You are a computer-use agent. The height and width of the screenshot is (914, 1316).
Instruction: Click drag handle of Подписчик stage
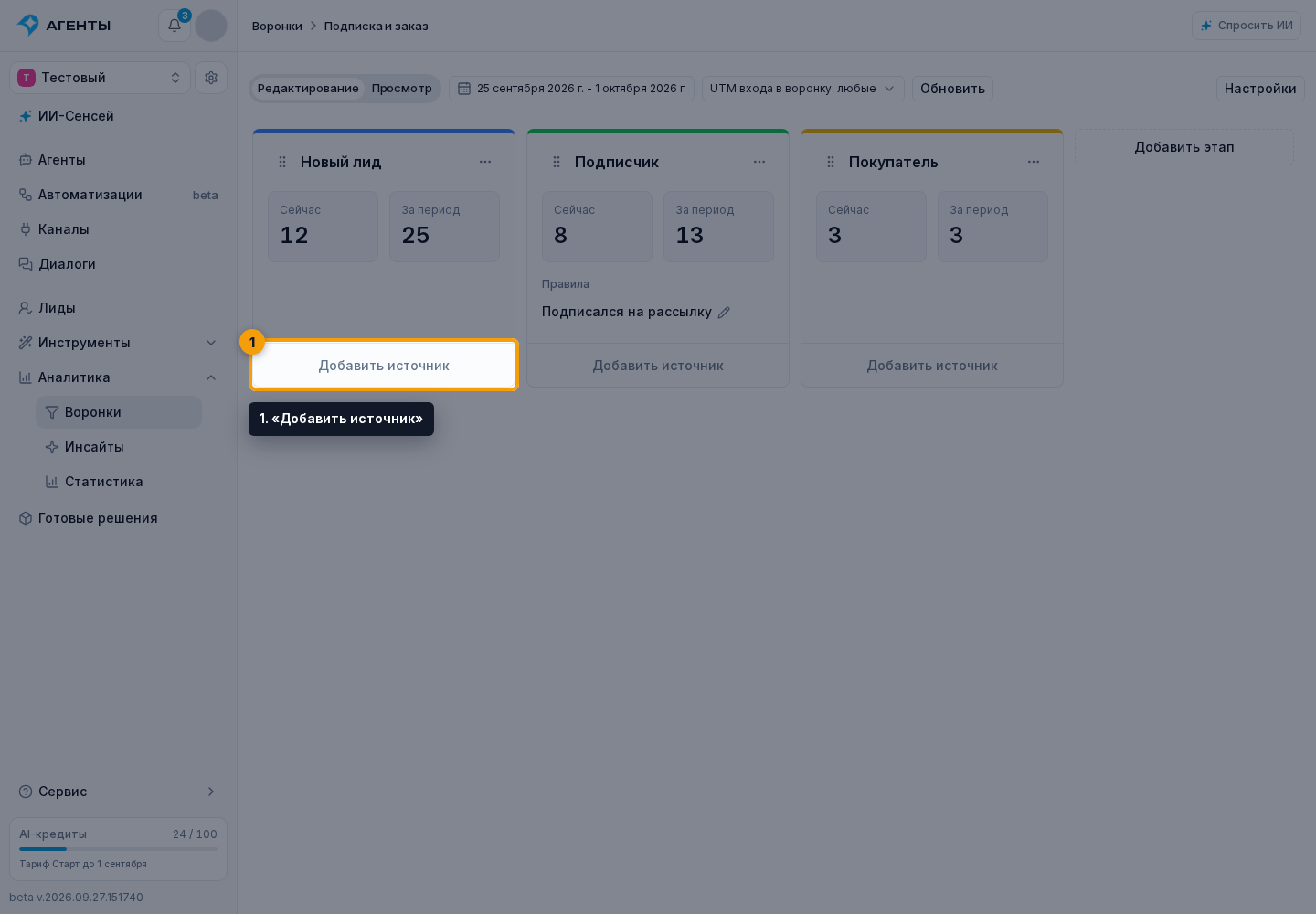[557, 162]
